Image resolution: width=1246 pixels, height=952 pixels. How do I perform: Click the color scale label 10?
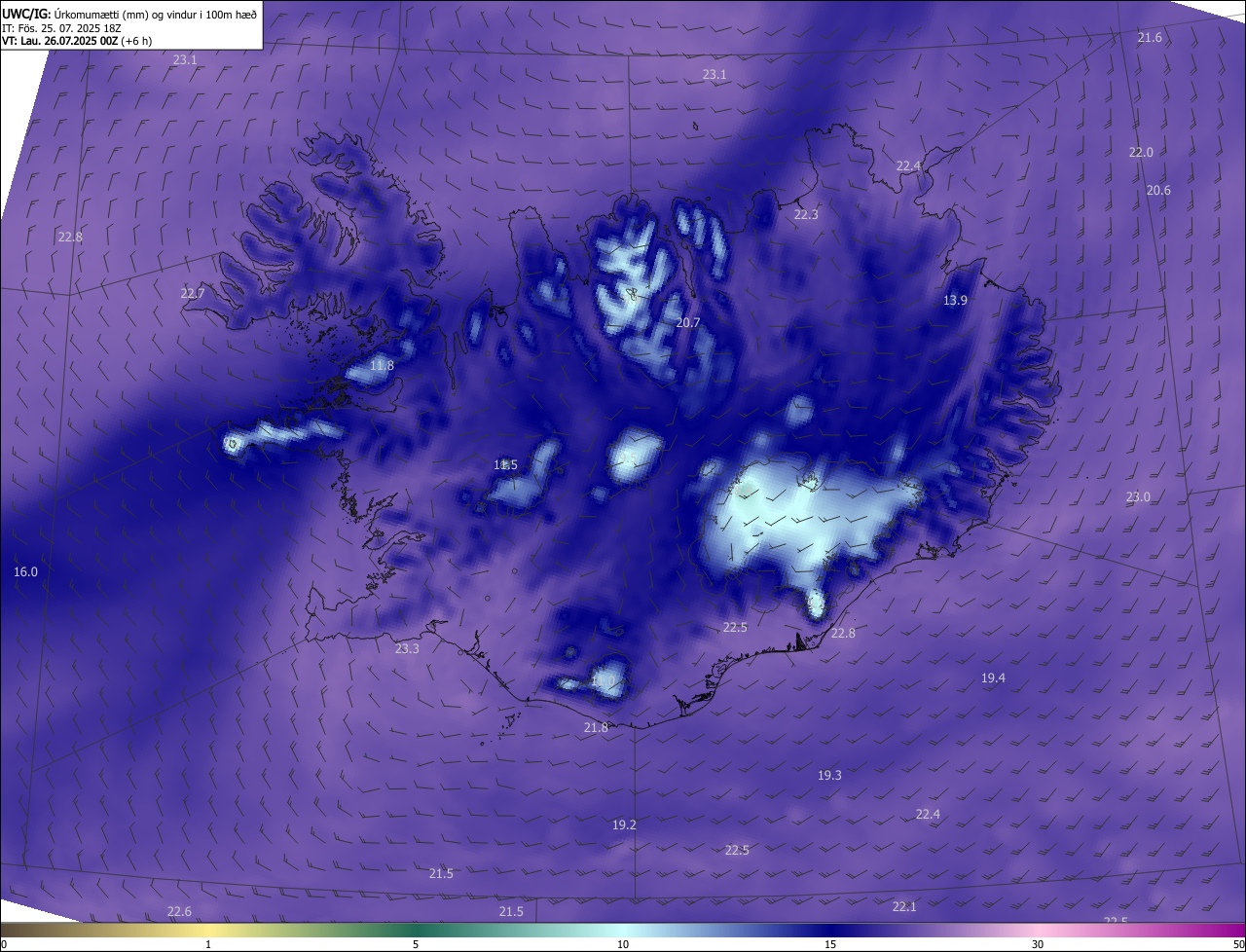point(623,944)
